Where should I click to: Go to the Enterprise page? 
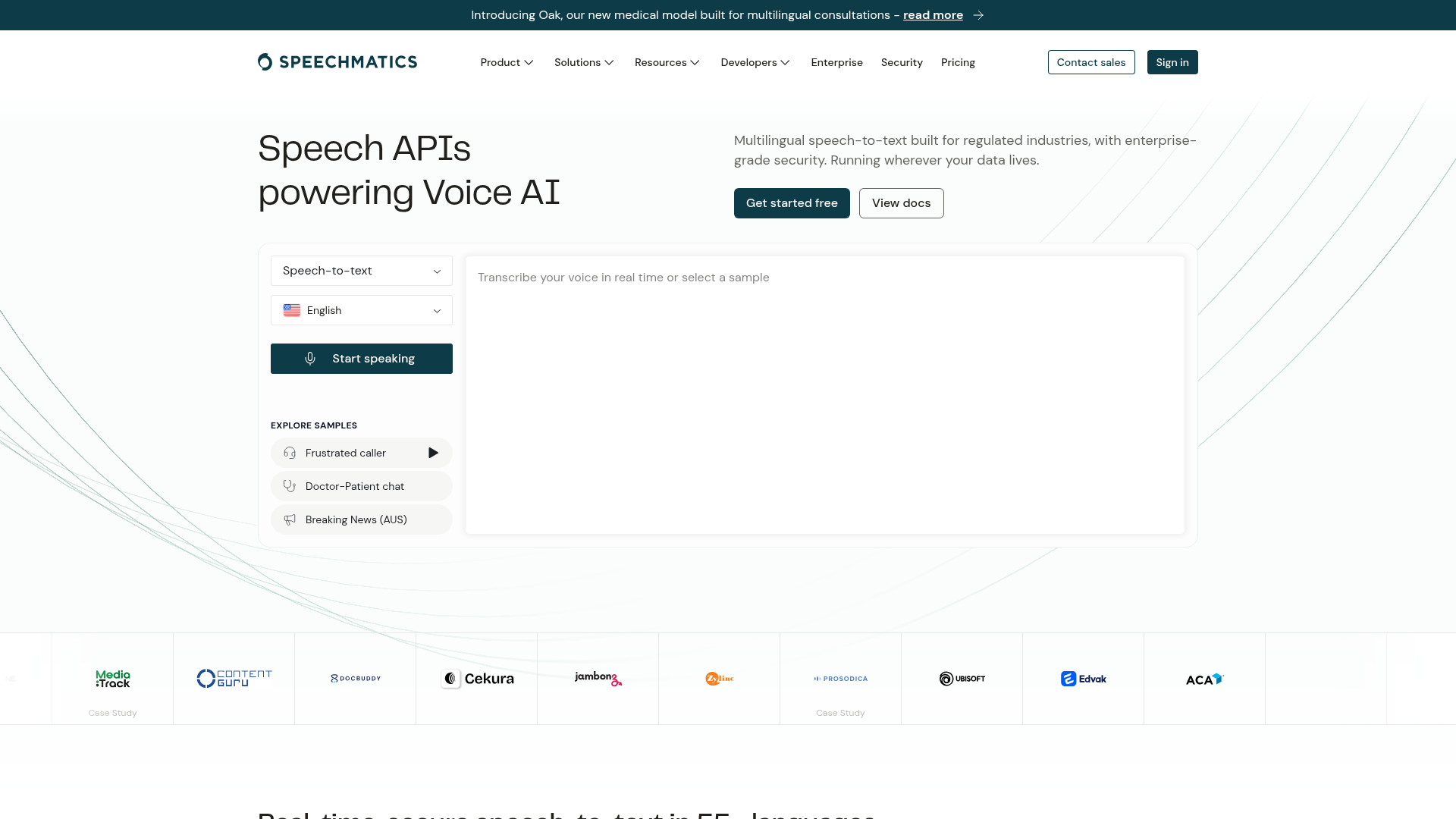[x=836, y=62]
